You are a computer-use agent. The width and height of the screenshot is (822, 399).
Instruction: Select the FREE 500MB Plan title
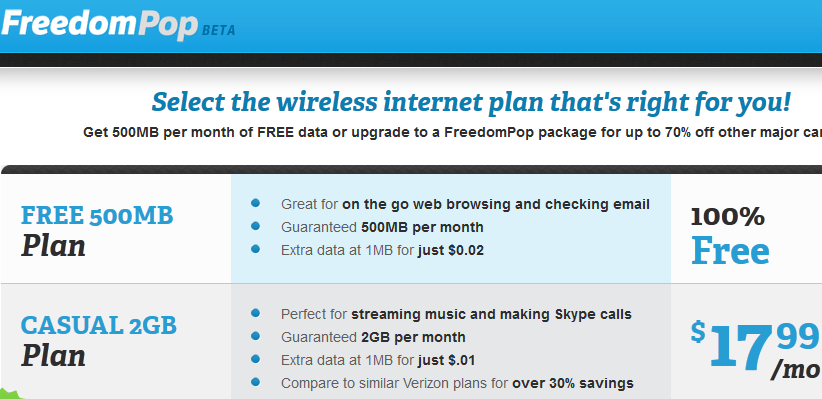coord(97,230)
